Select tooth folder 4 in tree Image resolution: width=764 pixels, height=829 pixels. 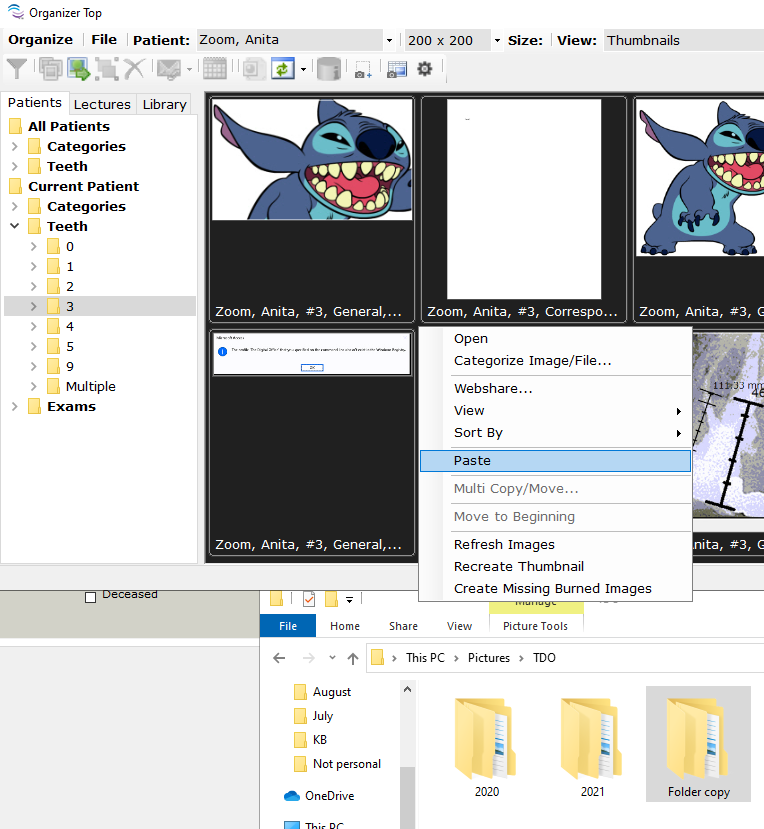(69, 327)
